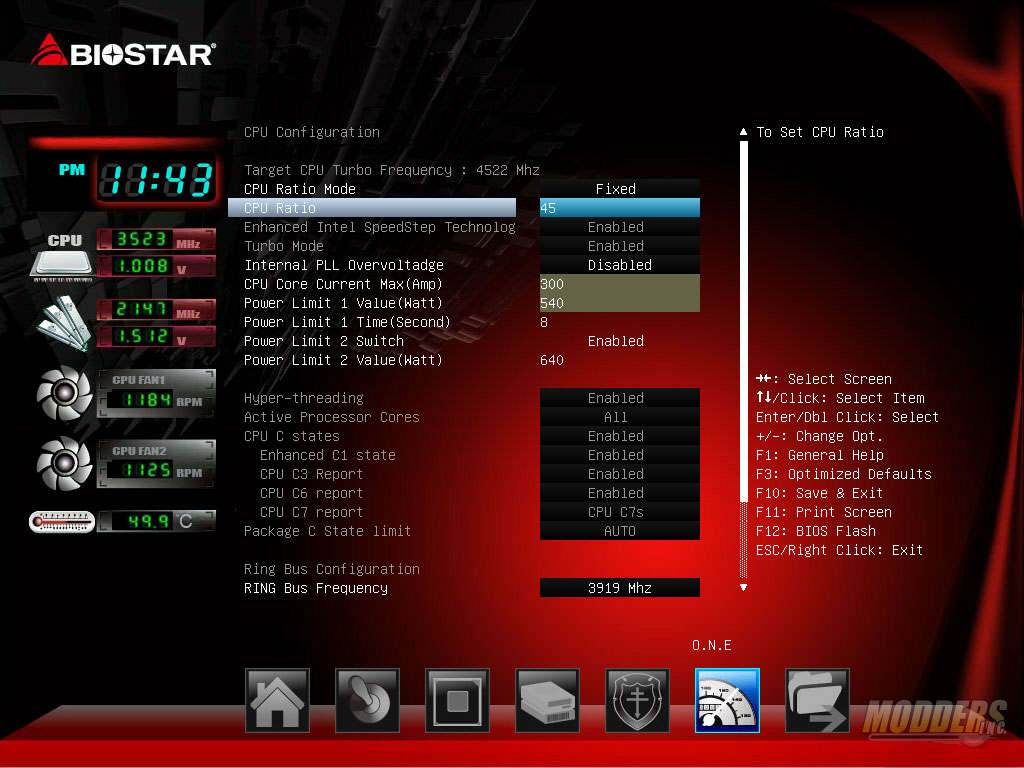
Task: Open the CPU Ratio Mode Fixed dropdown
Action: click(620, 189)
